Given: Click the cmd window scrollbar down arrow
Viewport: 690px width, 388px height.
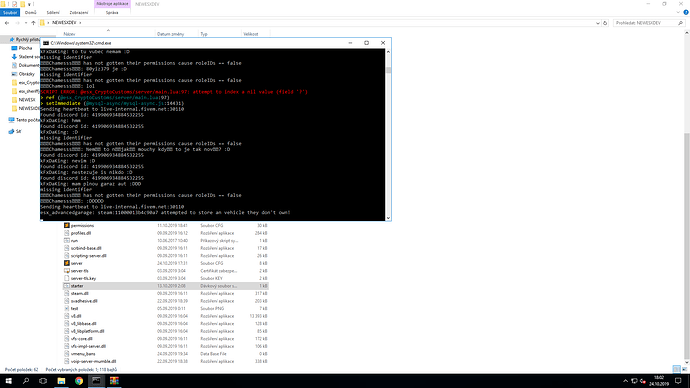Looking at the screenshot, I should click(388, 217).
